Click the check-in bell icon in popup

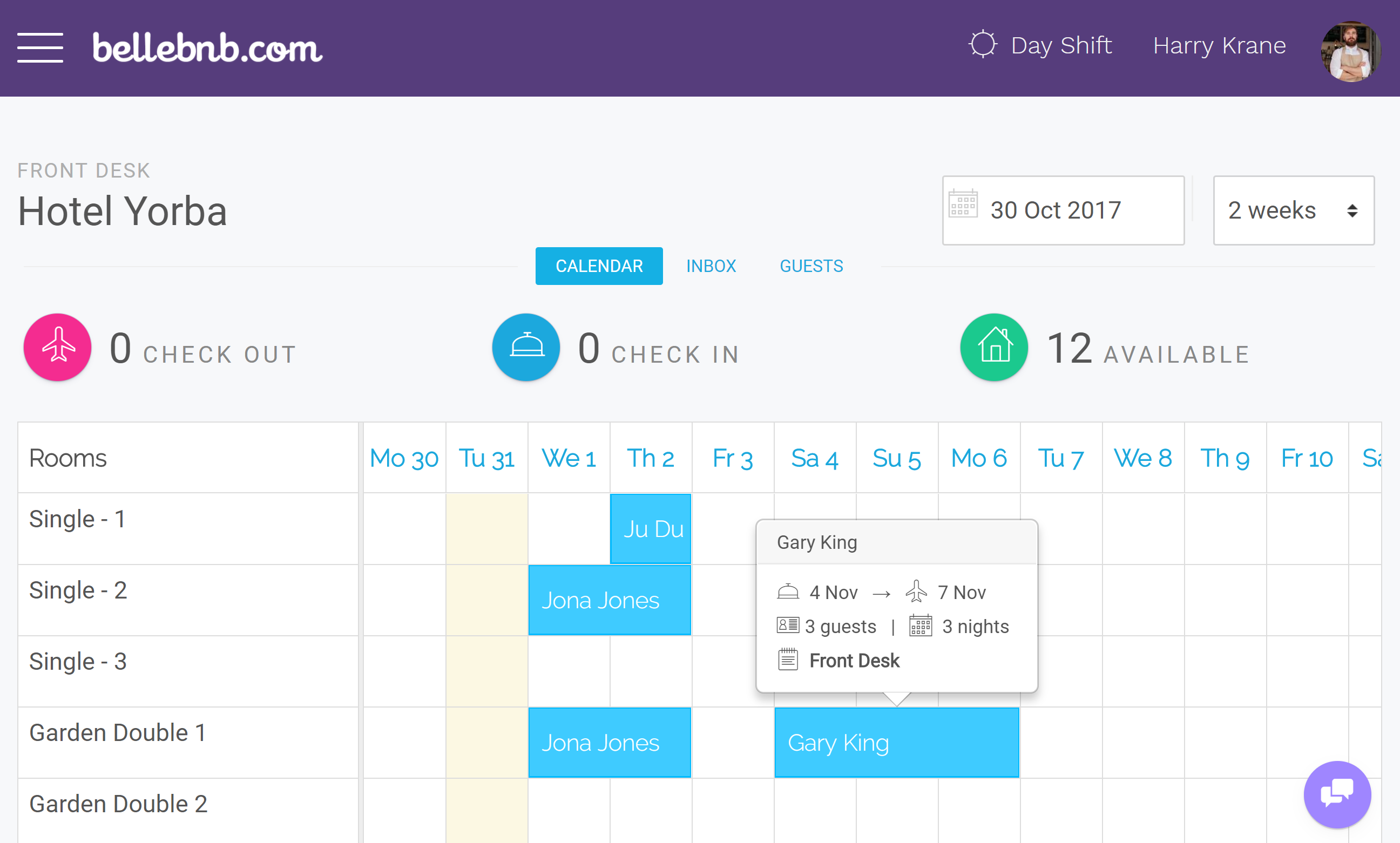[788, 592]
